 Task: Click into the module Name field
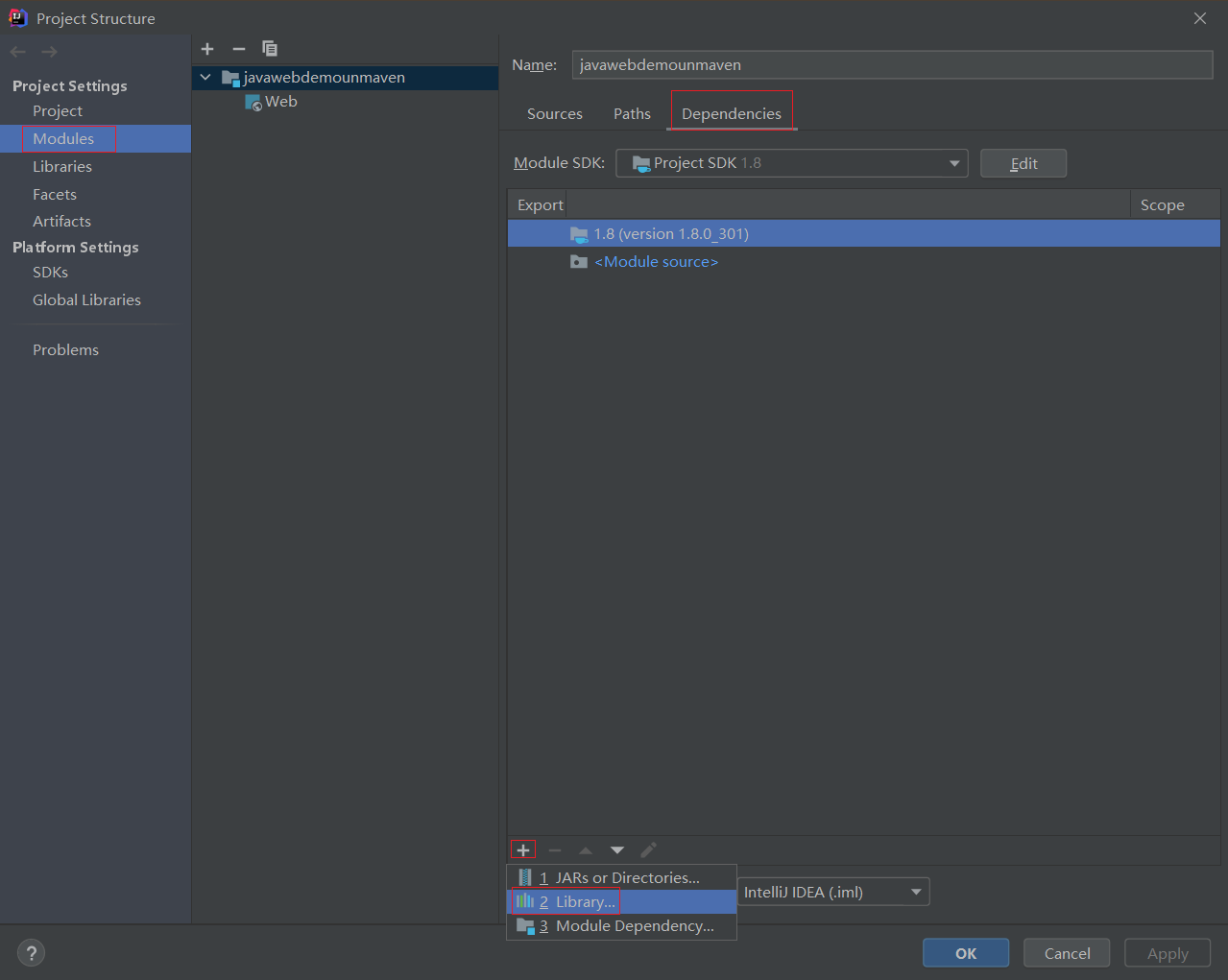[x=891, y=65]
